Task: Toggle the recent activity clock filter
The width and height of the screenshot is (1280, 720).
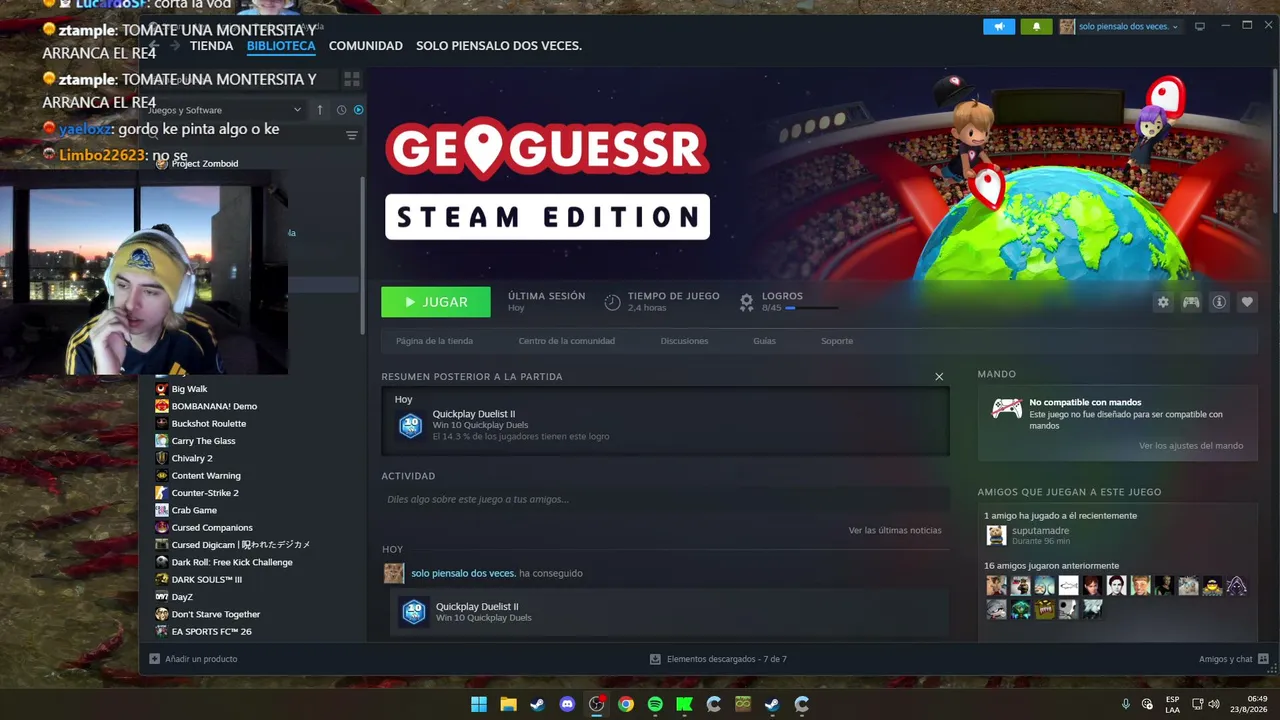Action: [x=341, y=110]
